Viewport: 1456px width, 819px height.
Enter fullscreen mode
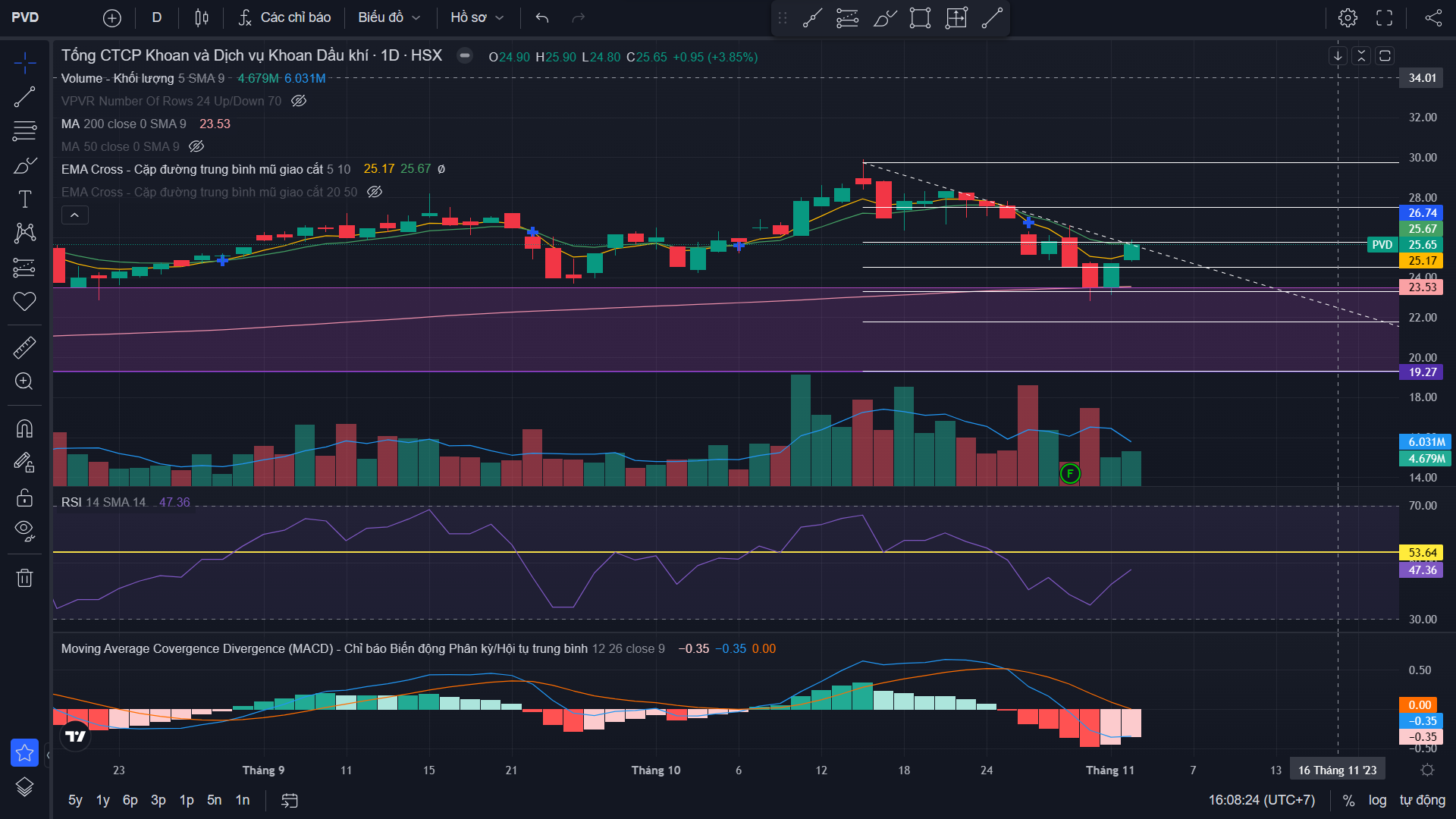[1385, 17]
